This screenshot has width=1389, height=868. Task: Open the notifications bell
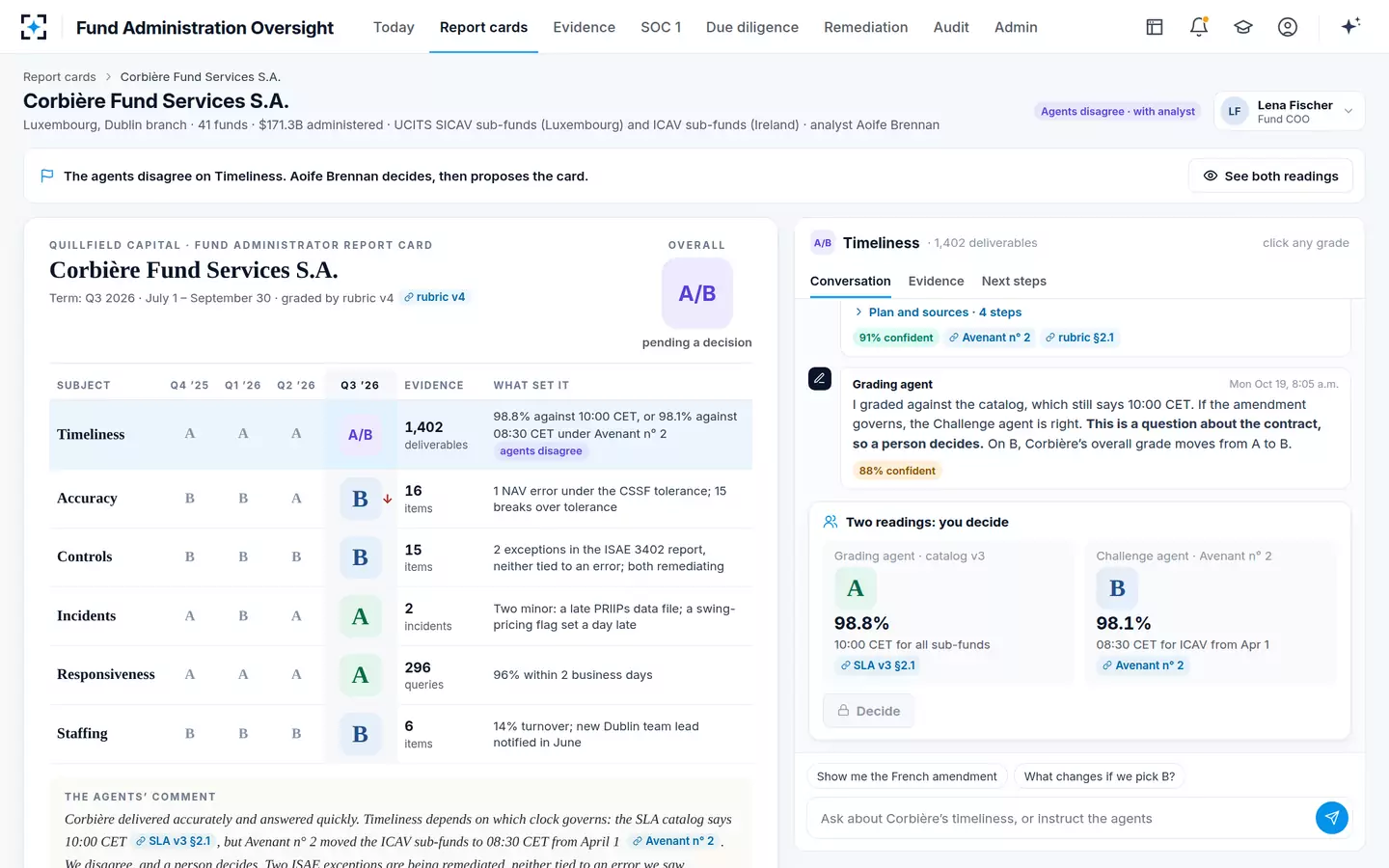[1199, 27]
